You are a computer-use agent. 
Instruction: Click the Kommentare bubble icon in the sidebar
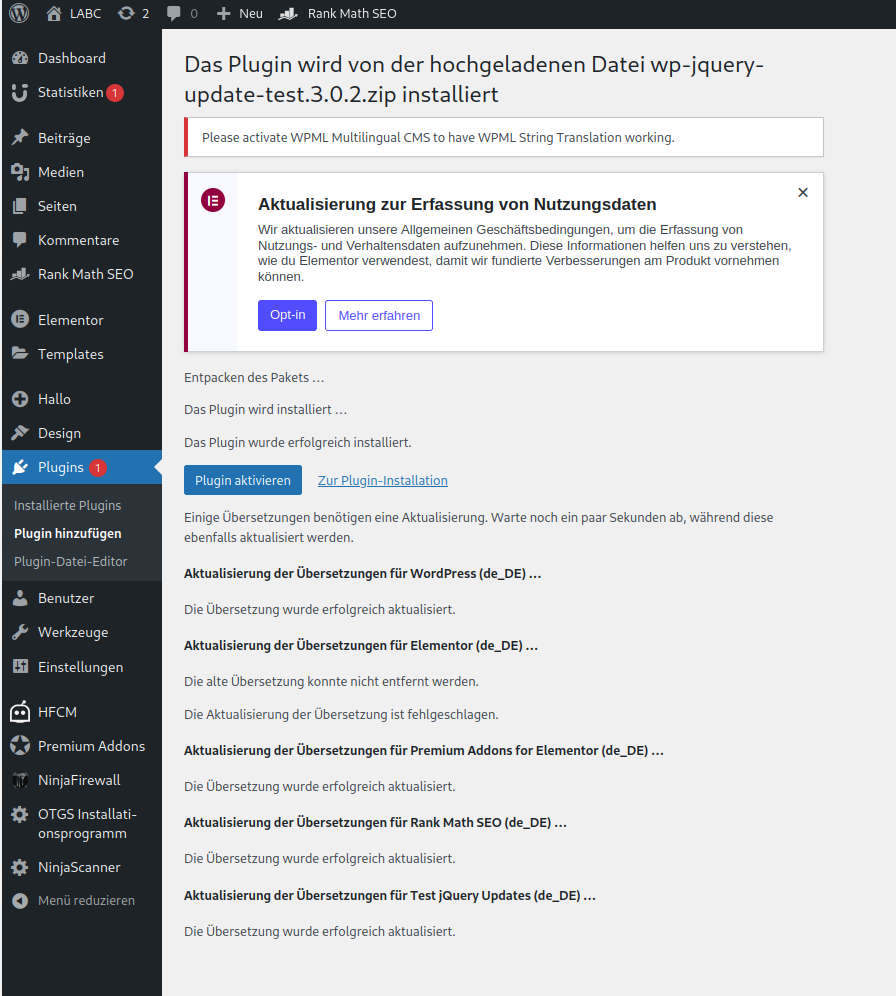point(20,240)
